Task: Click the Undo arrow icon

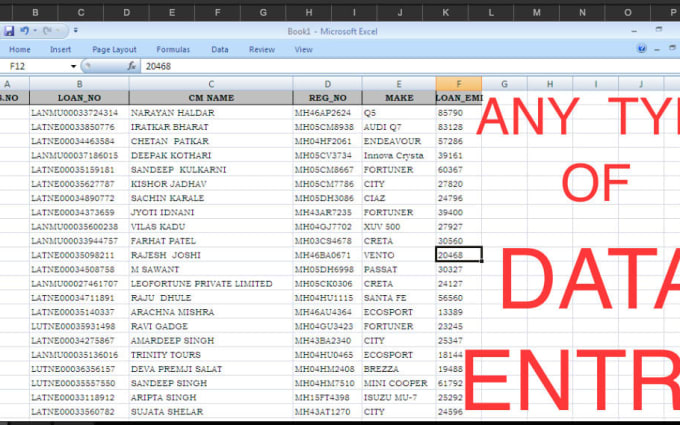Action: tap(24, 31)
